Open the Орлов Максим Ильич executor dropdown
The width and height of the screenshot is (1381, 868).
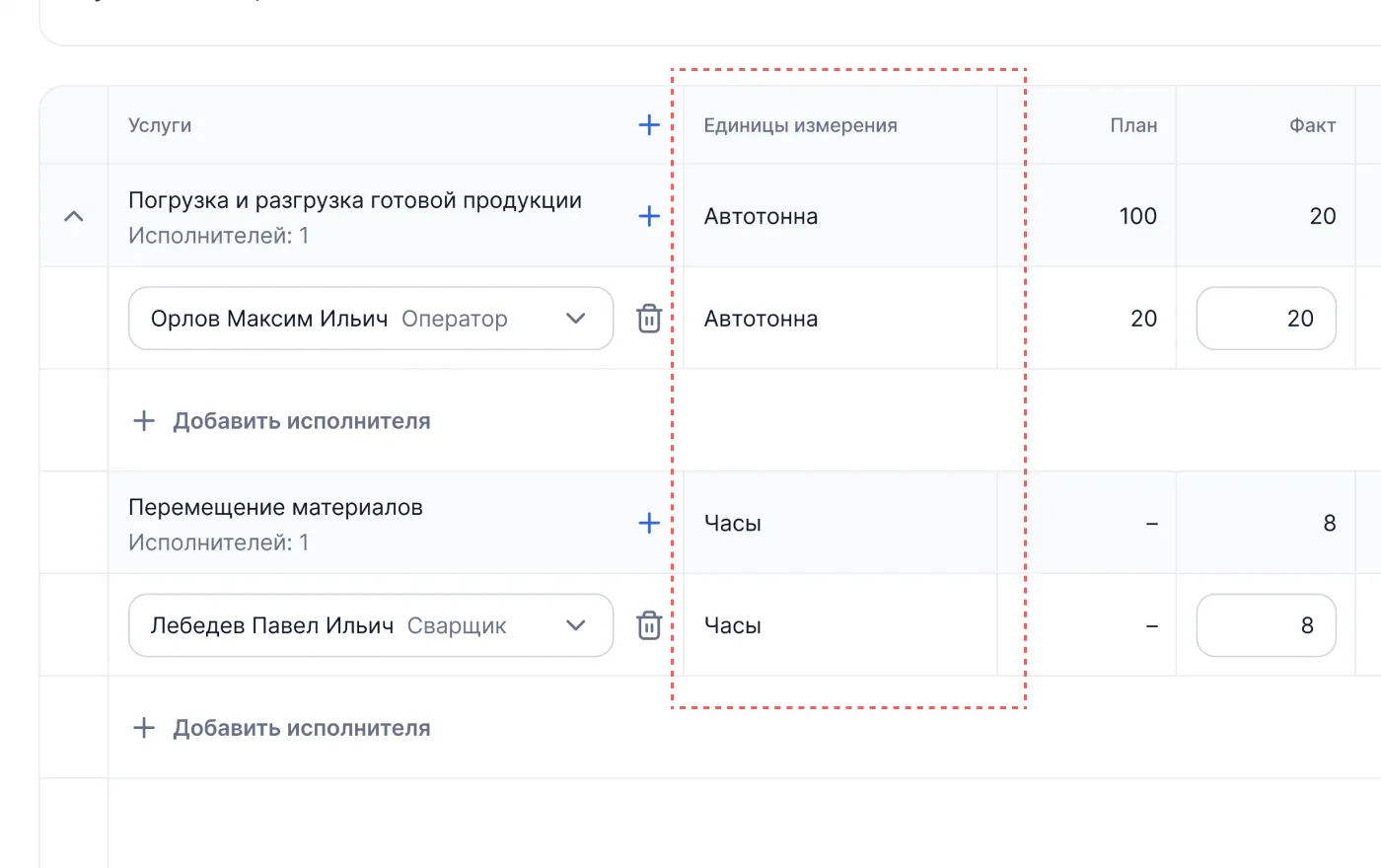coord(371,319)
